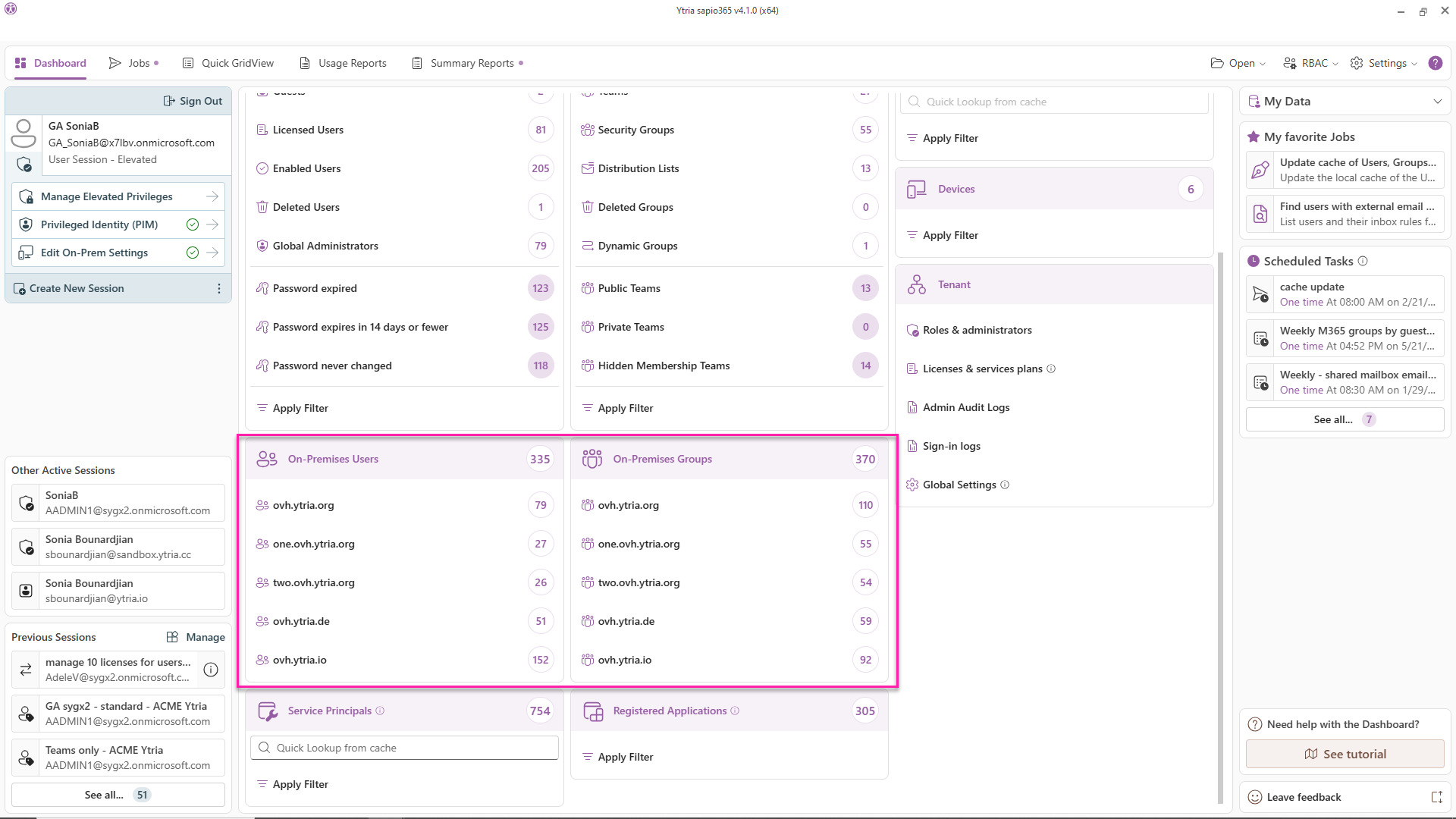Click the help question mark icon
Image resolution: width=1456 pixels, height=819 pixels.
click(1435, 63)
